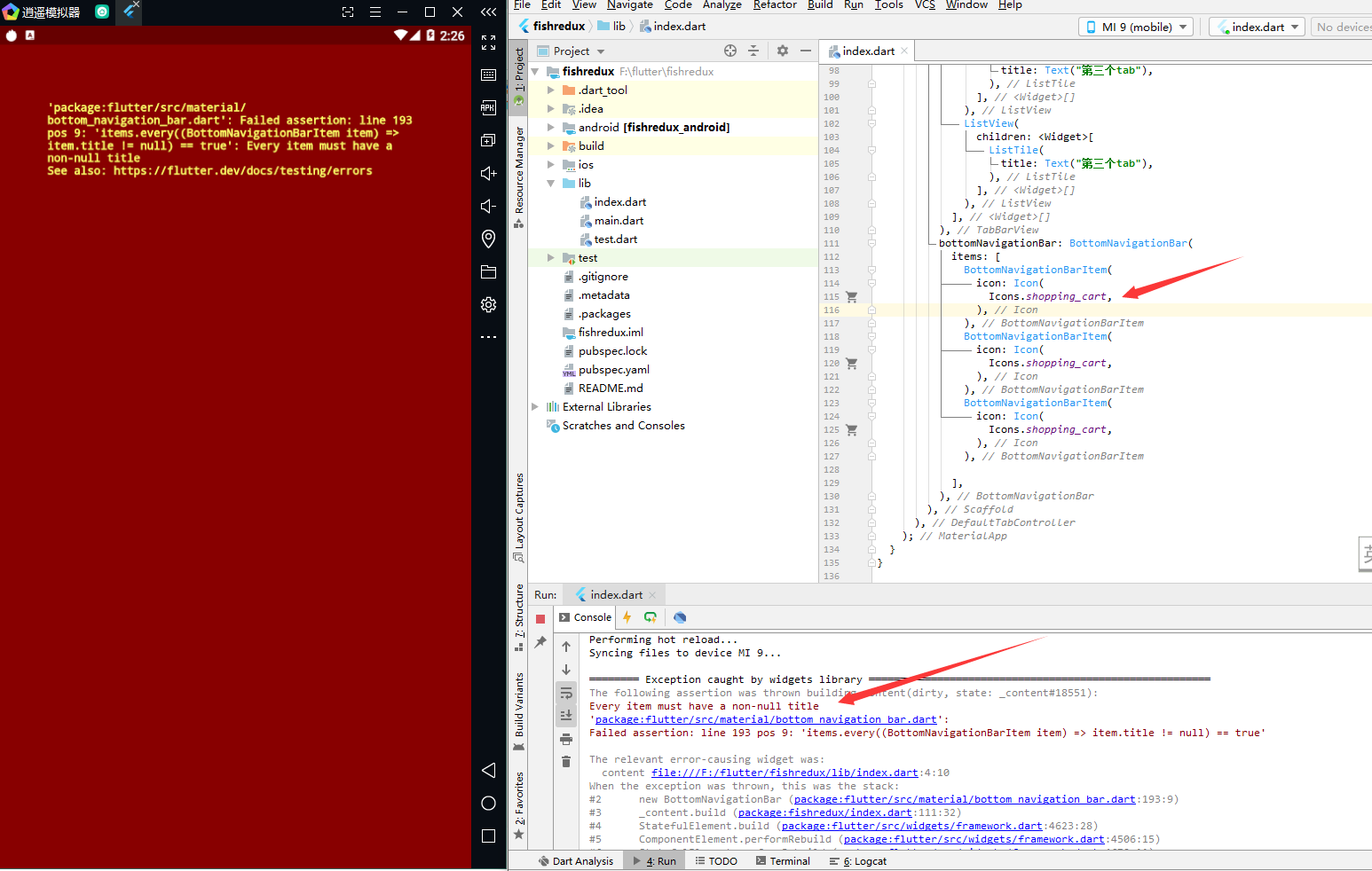Tap Android recent apps square button
This screenshot has height=871, width=1372.
pos(488,836)
